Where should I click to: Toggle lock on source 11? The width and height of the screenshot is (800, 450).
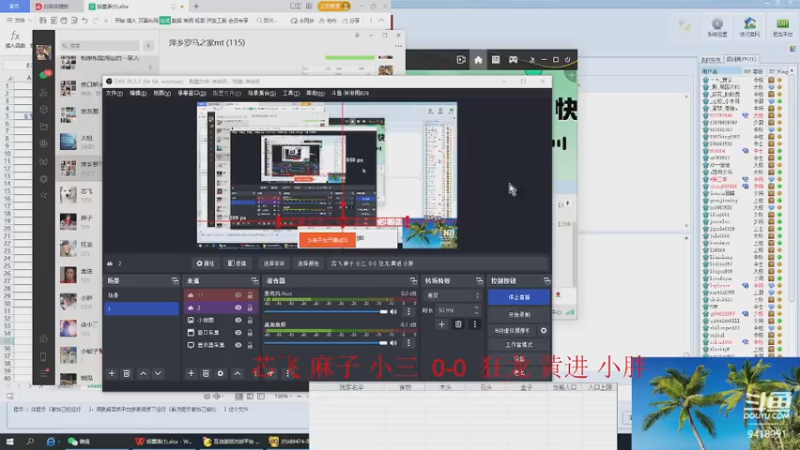pos(250,295)
